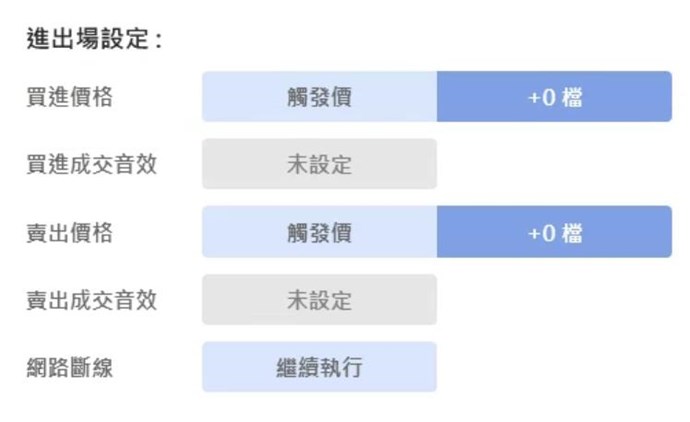This screenshot has width=690, height=422.
Task: Choose the sell price base type
Action: [319, 232]
